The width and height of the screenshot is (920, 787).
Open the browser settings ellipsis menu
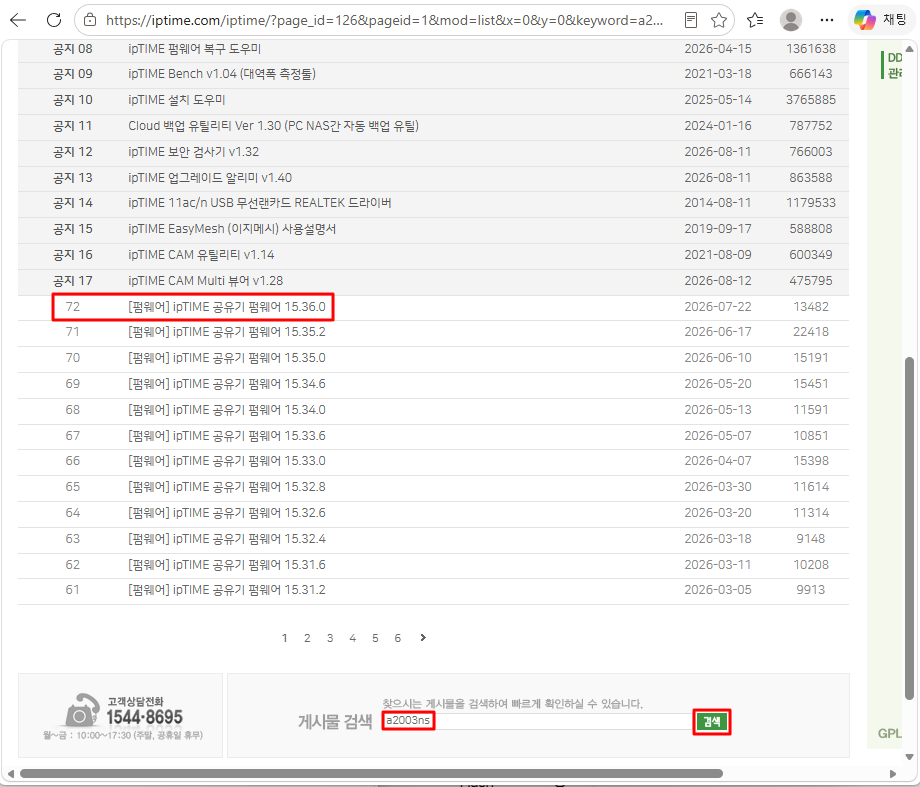pyautogui.click(x=827, y=21)
